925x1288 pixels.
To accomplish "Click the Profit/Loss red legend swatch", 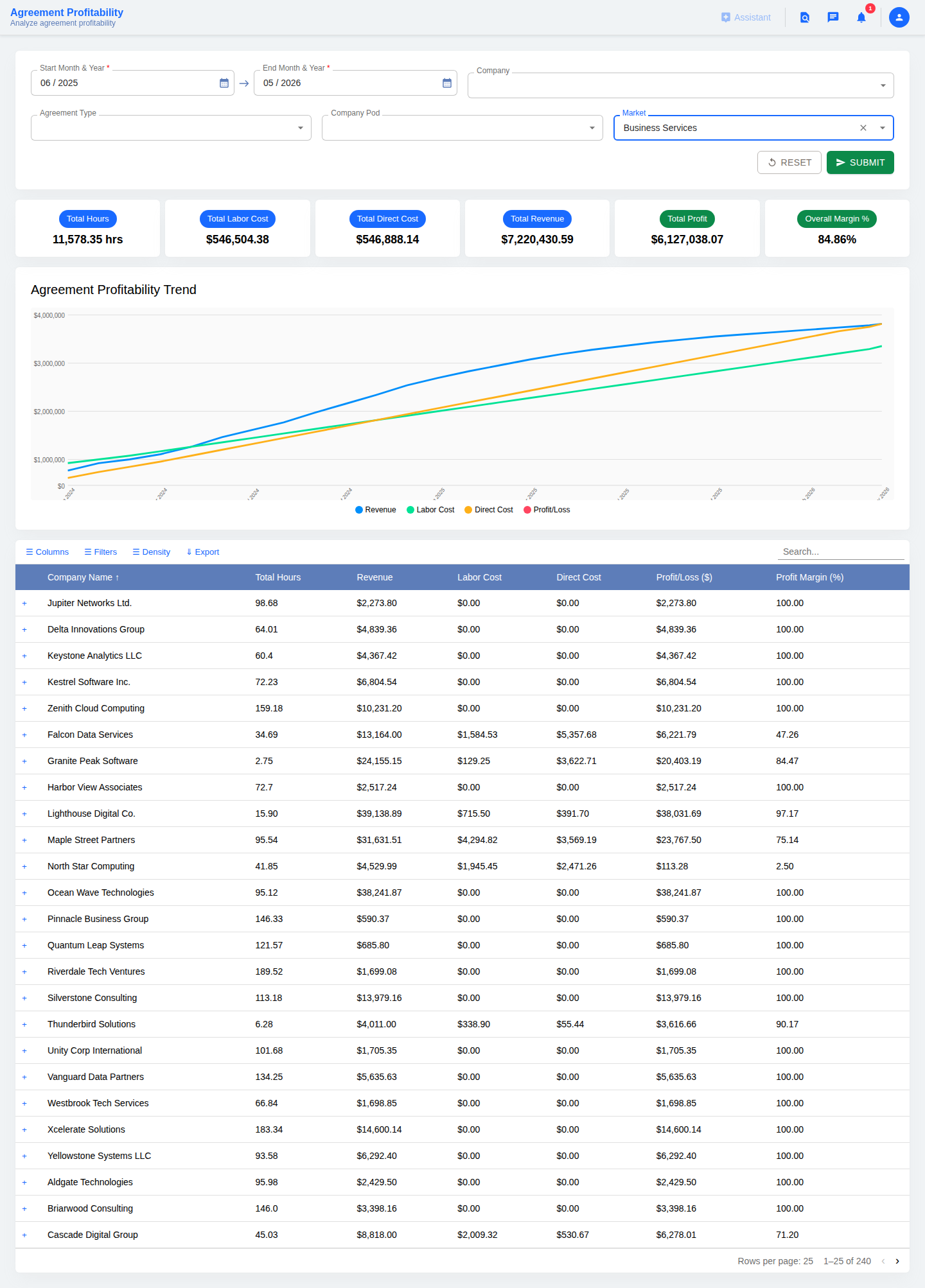I will point(527,510).
